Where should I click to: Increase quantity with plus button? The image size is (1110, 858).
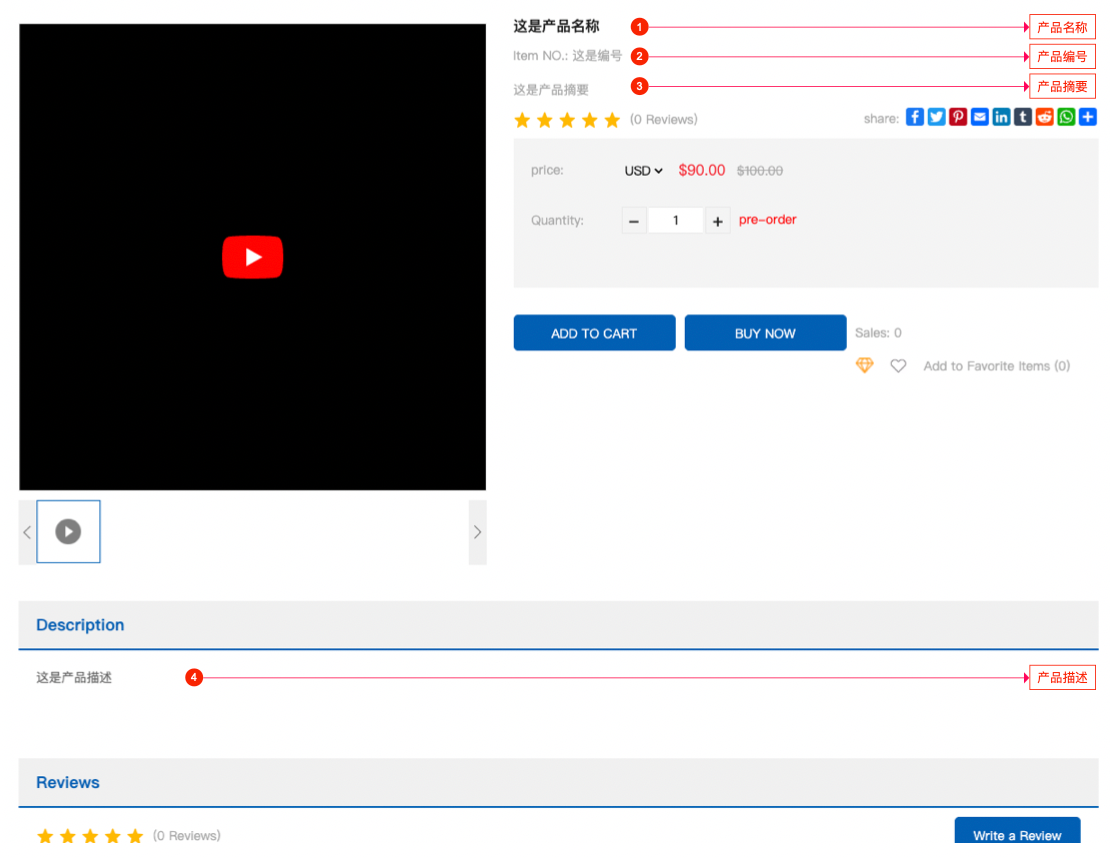[x=718, y=221]
